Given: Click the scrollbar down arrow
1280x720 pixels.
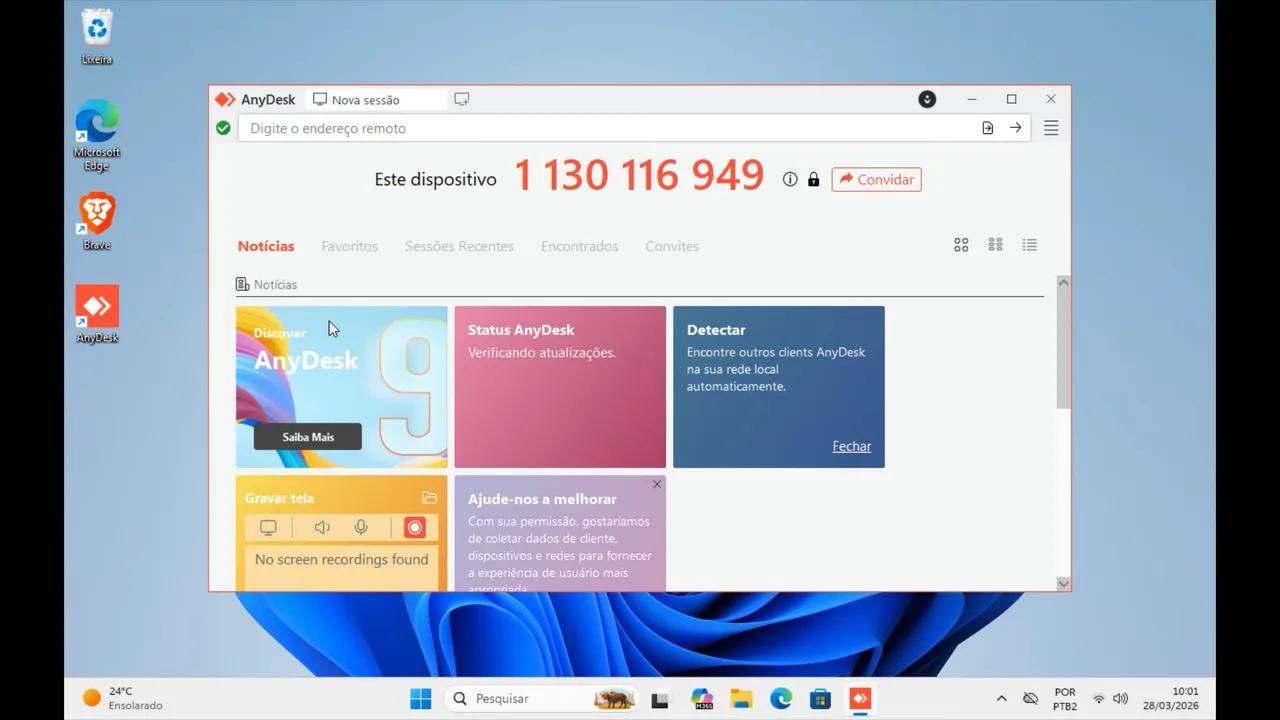Looking at the screenshot, I should pos(1063,584).
